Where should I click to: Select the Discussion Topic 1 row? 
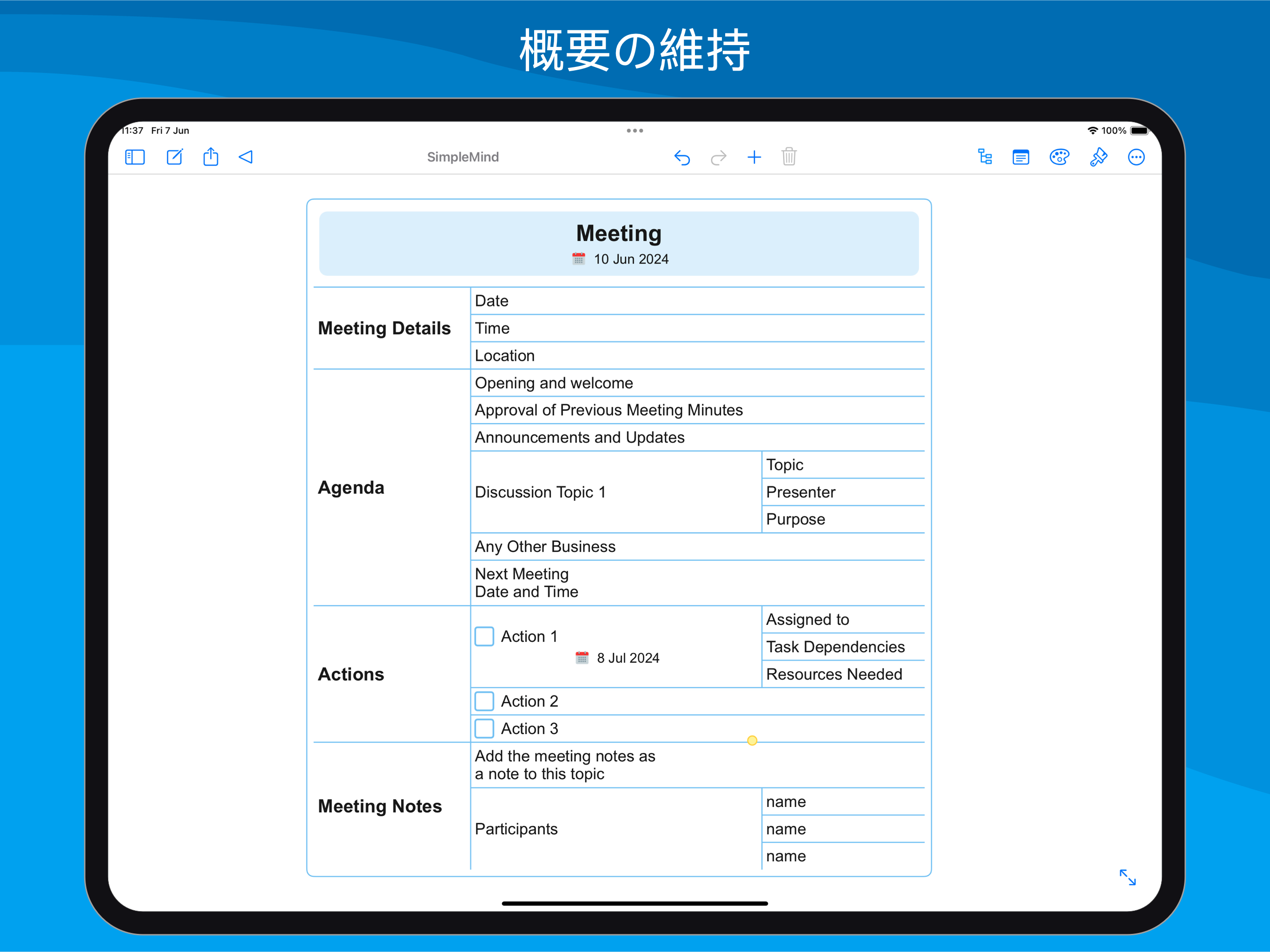coord(540,492)
